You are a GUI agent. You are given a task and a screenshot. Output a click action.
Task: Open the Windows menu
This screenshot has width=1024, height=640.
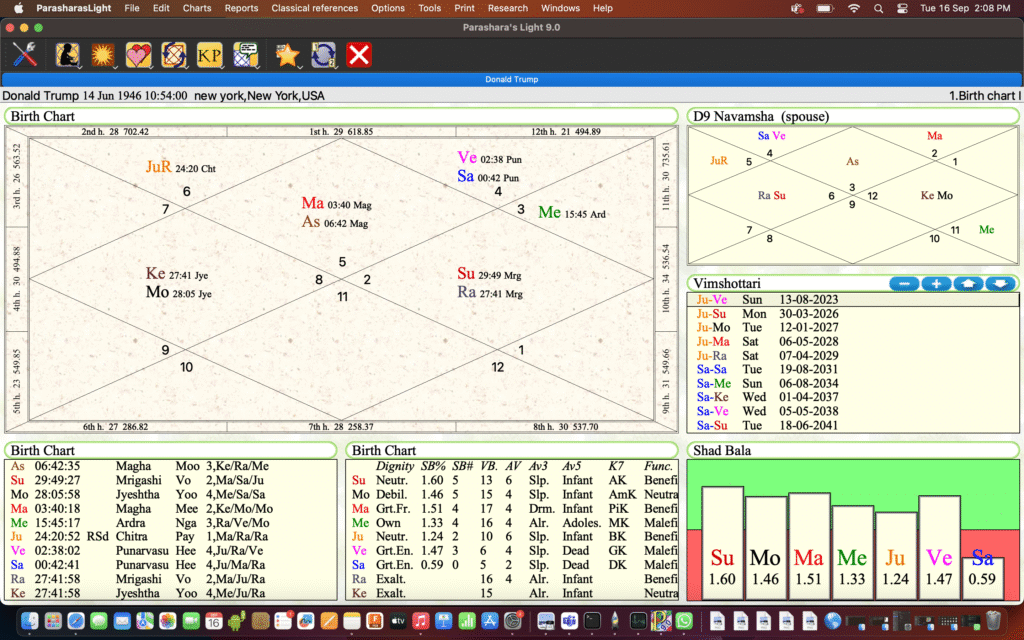tap(560, 8)
